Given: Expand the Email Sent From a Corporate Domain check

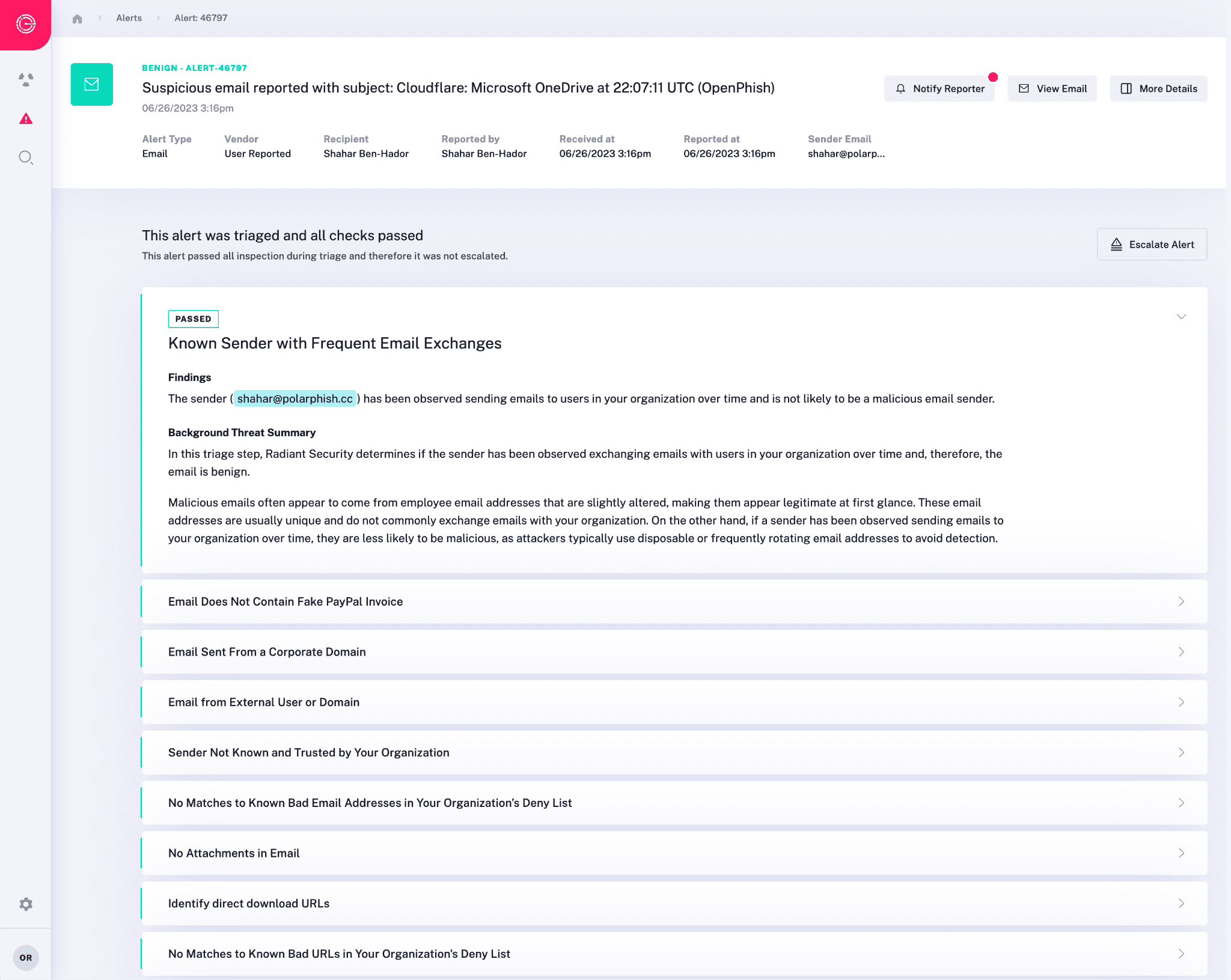Looking at the screenshot, I should click(674, 651).
